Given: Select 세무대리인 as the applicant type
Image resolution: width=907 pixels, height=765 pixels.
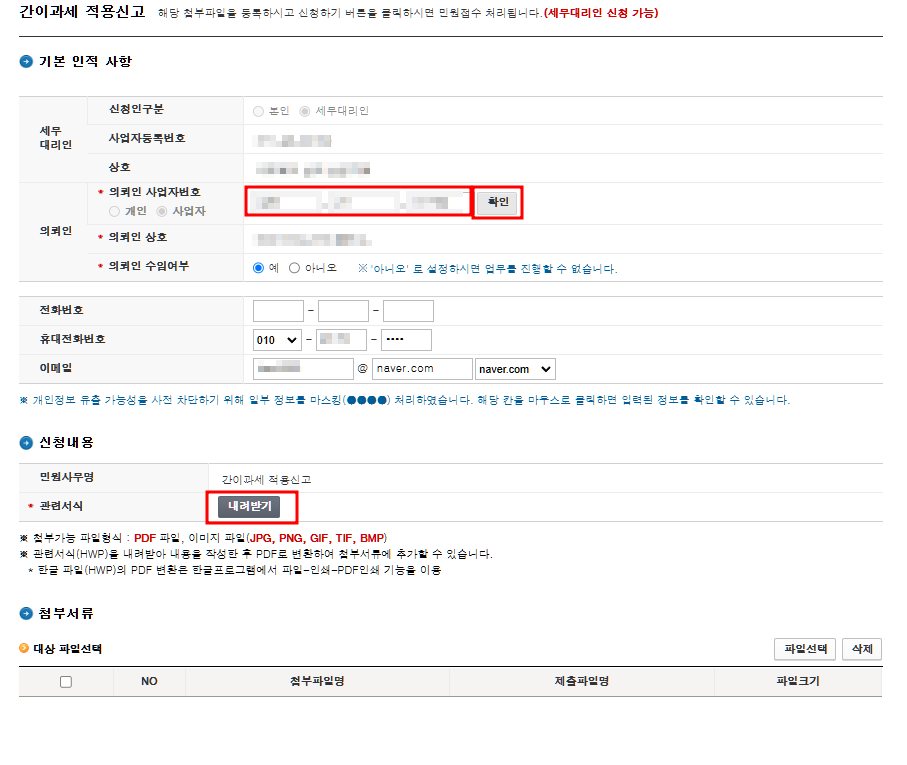Looking at the screenshot, I should pos(304,110).
